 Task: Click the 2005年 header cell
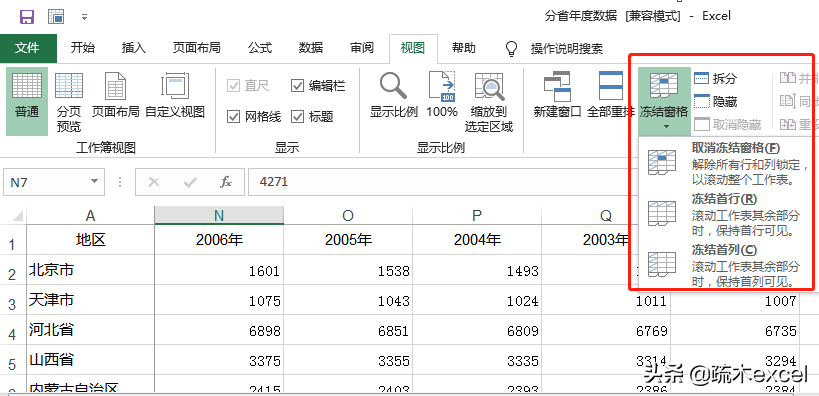(348, 240)
